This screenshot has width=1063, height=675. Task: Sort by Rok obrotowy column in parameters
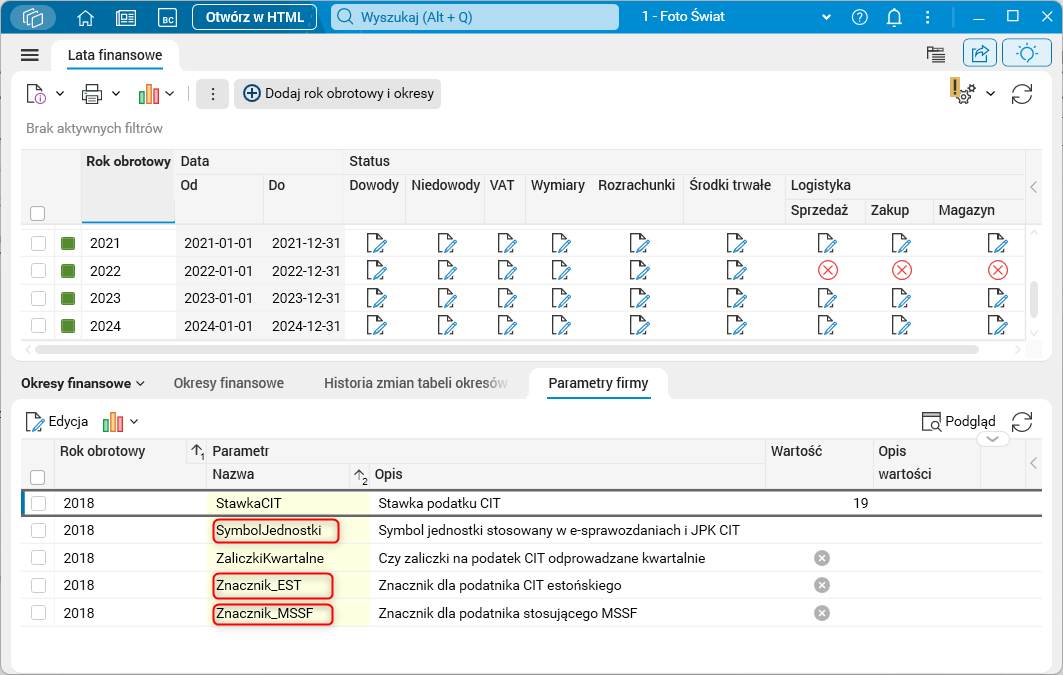click(x=102, y=451)
